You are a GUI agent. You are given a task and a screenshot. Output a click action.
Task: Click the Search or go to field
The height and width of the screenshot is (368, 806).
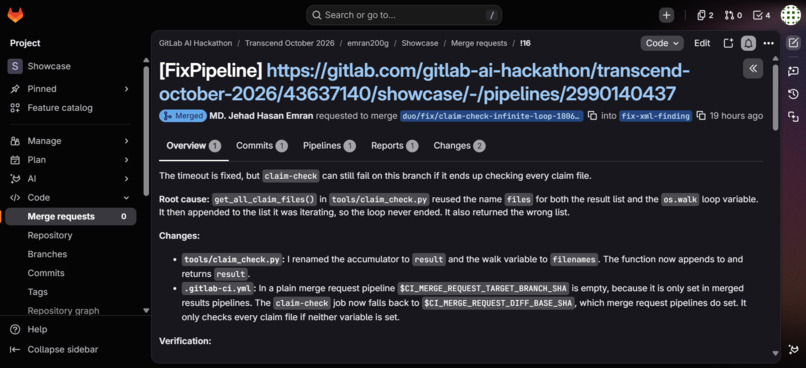404,15
